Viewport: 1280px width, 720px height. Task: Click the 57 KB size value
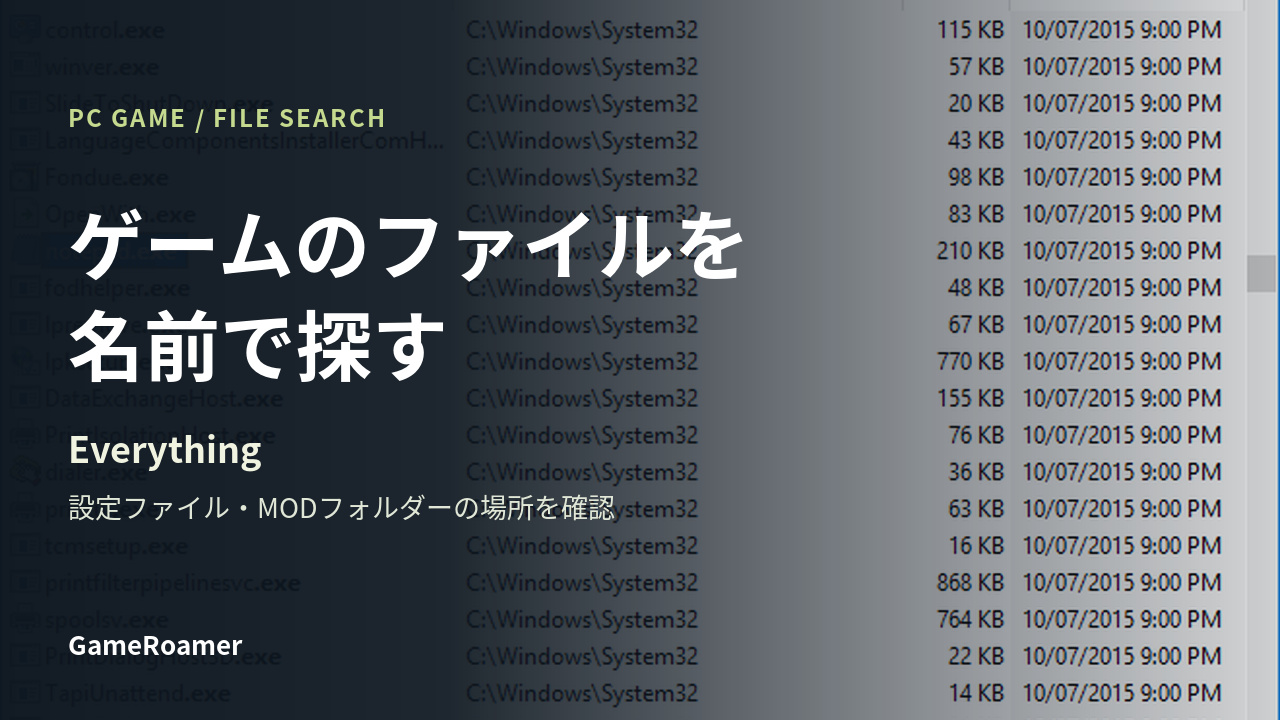(x=976, y=67)
